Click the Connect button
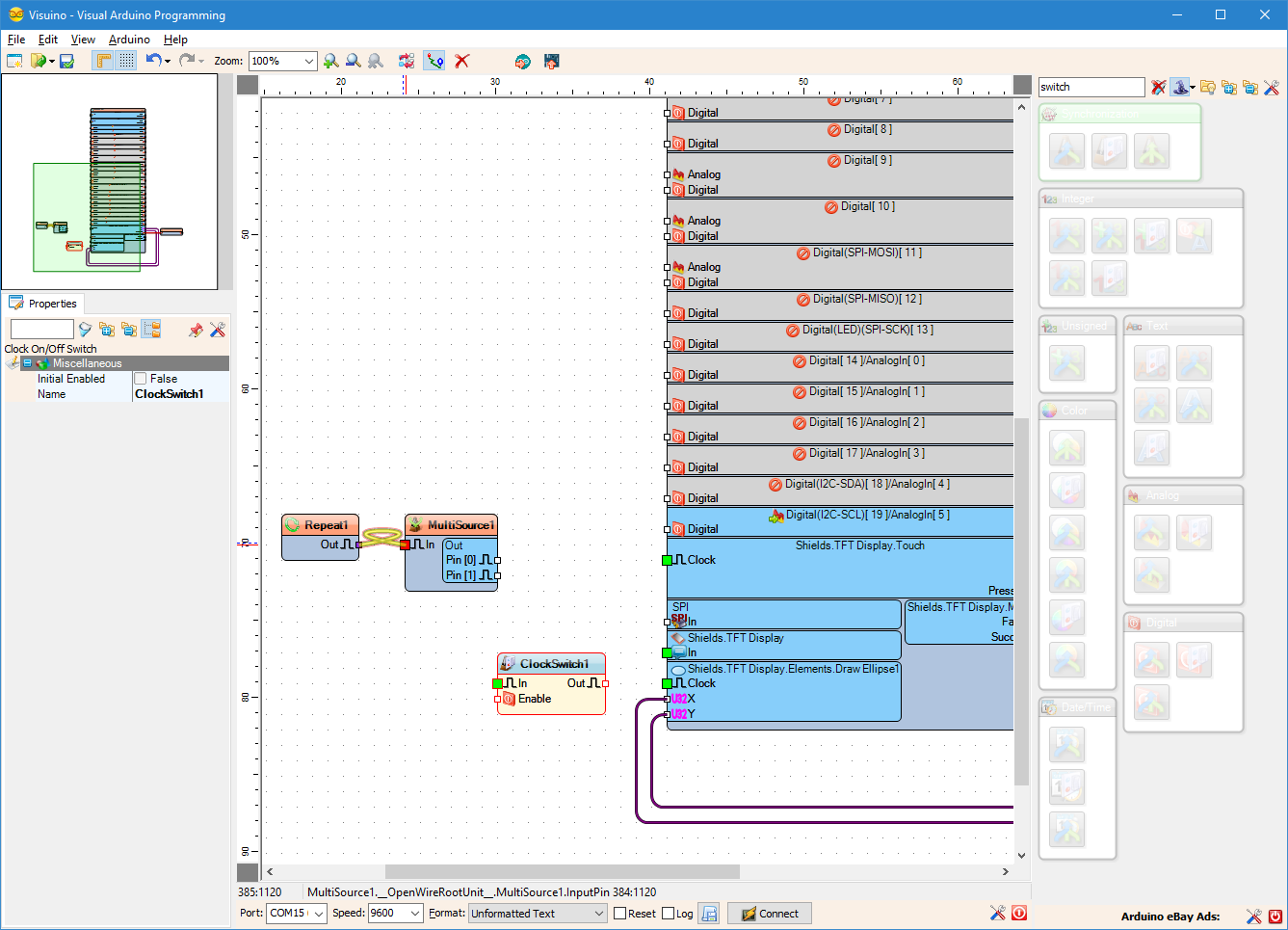The image size is (1288, 930). coord(769,913)
